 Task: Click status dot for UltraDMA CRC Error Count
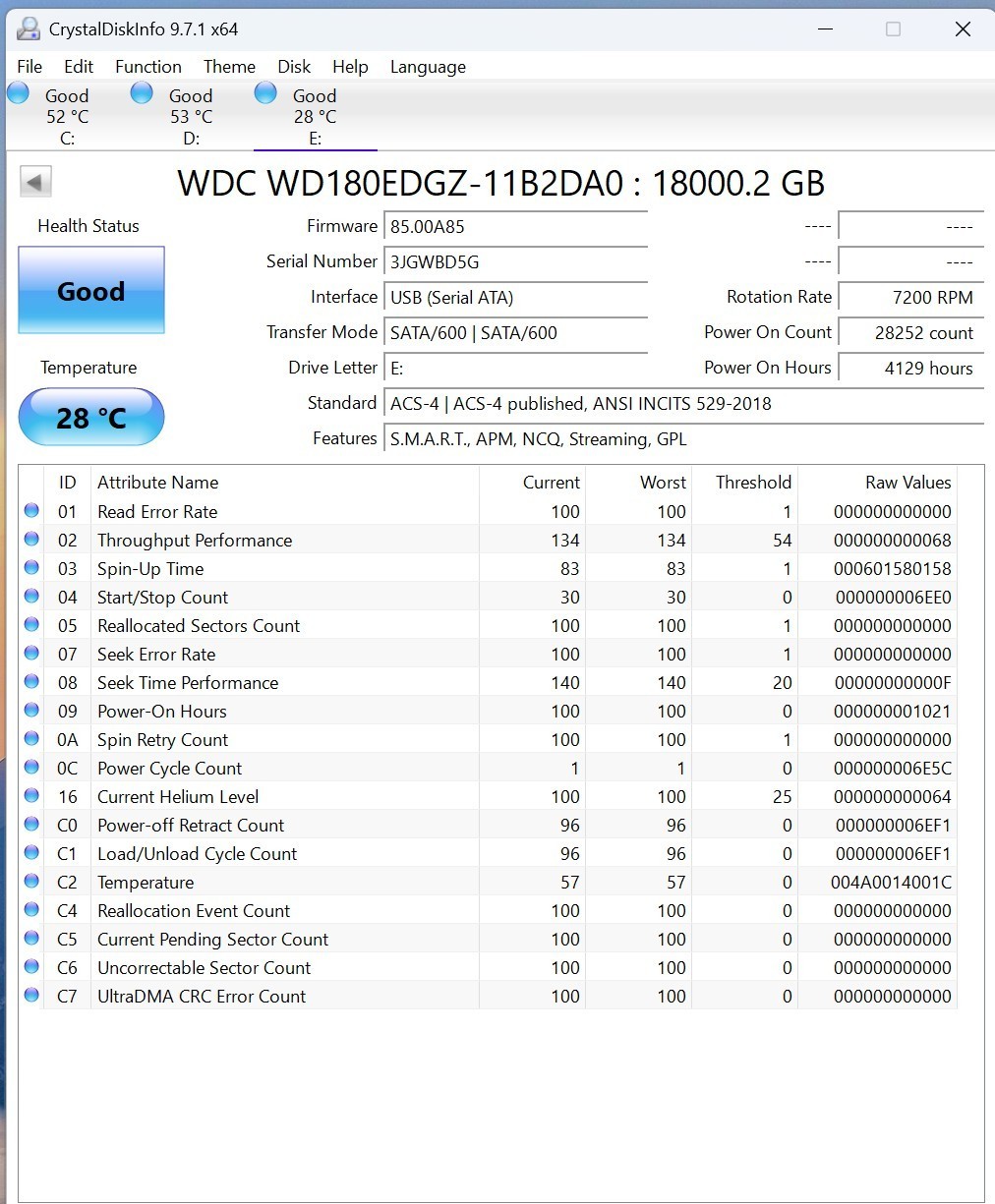click(x=31, y=996)
